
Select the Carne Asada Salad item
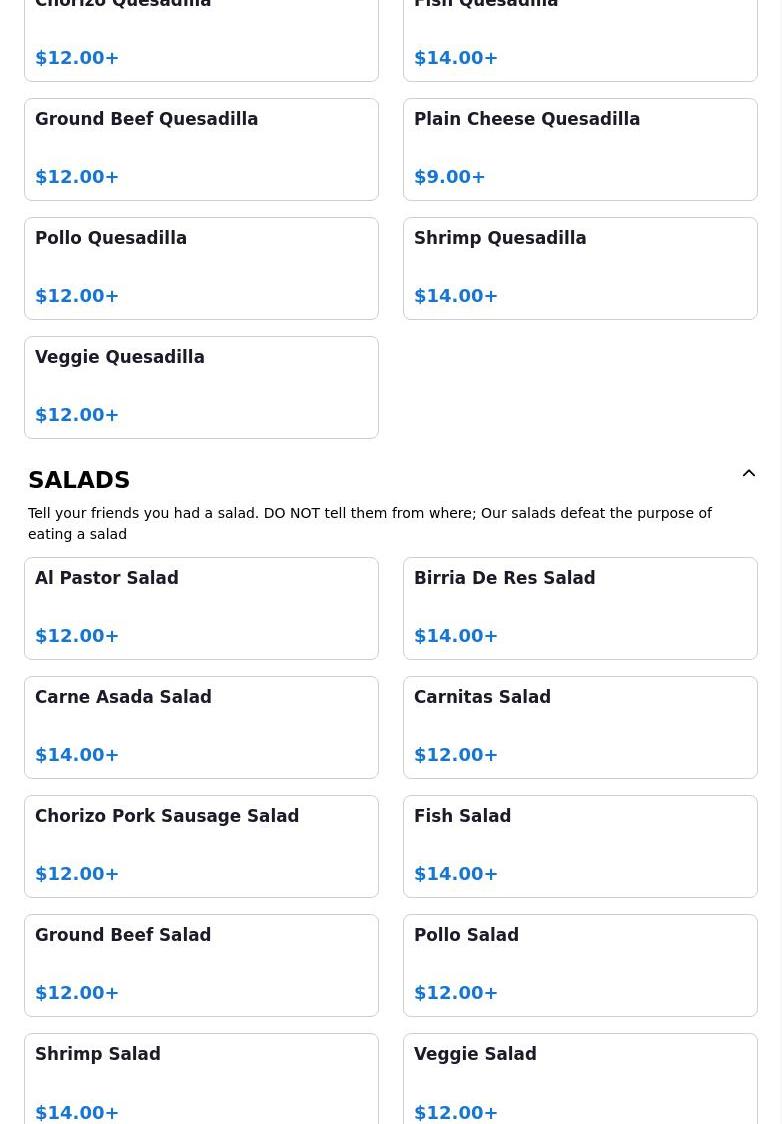click(x=201, y=728)
